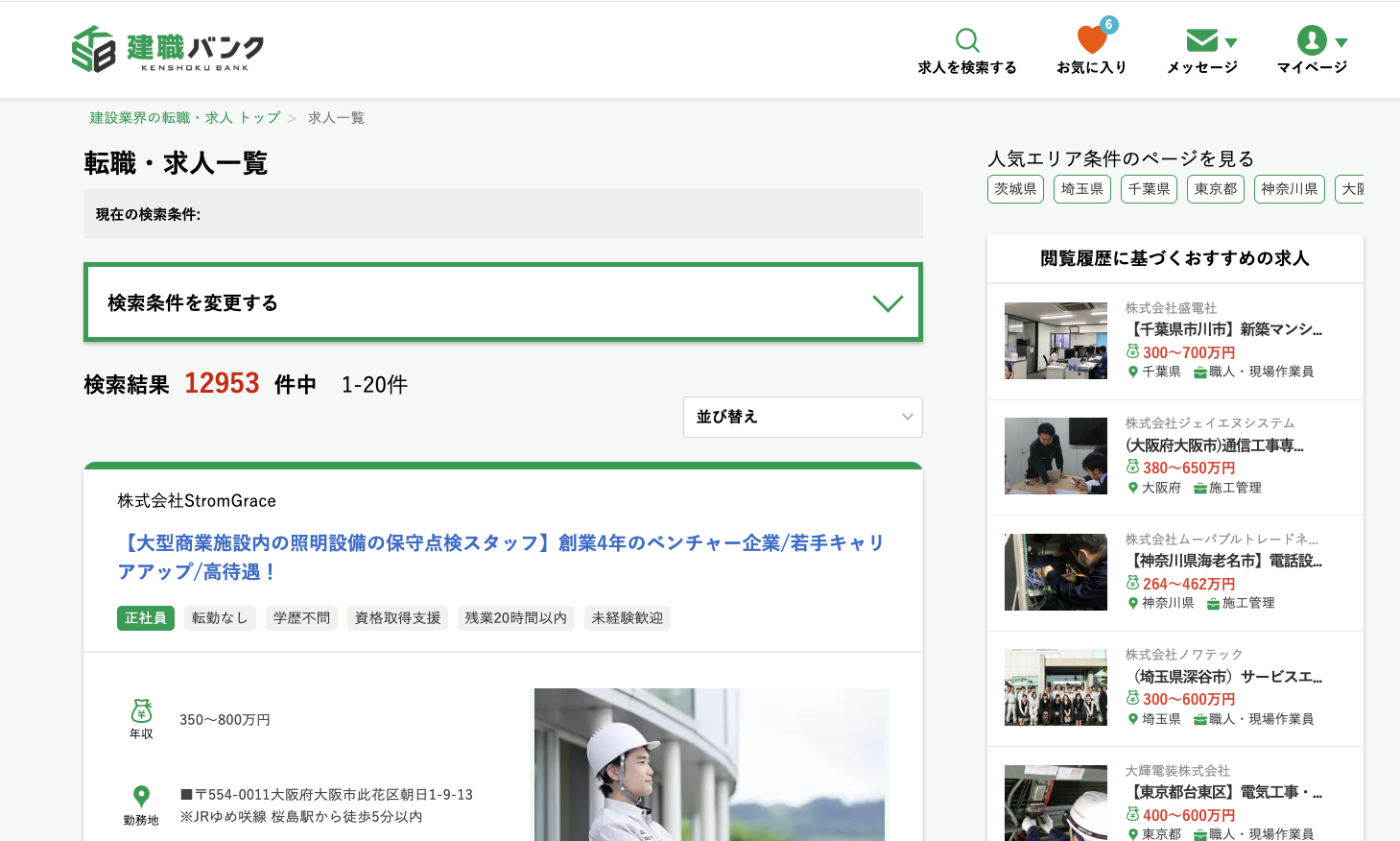The height and width of the screenshot is (841, 1400).
Task: Open 株式会社盛電社 job thumbnail
Action: (x=1056, y=341)
